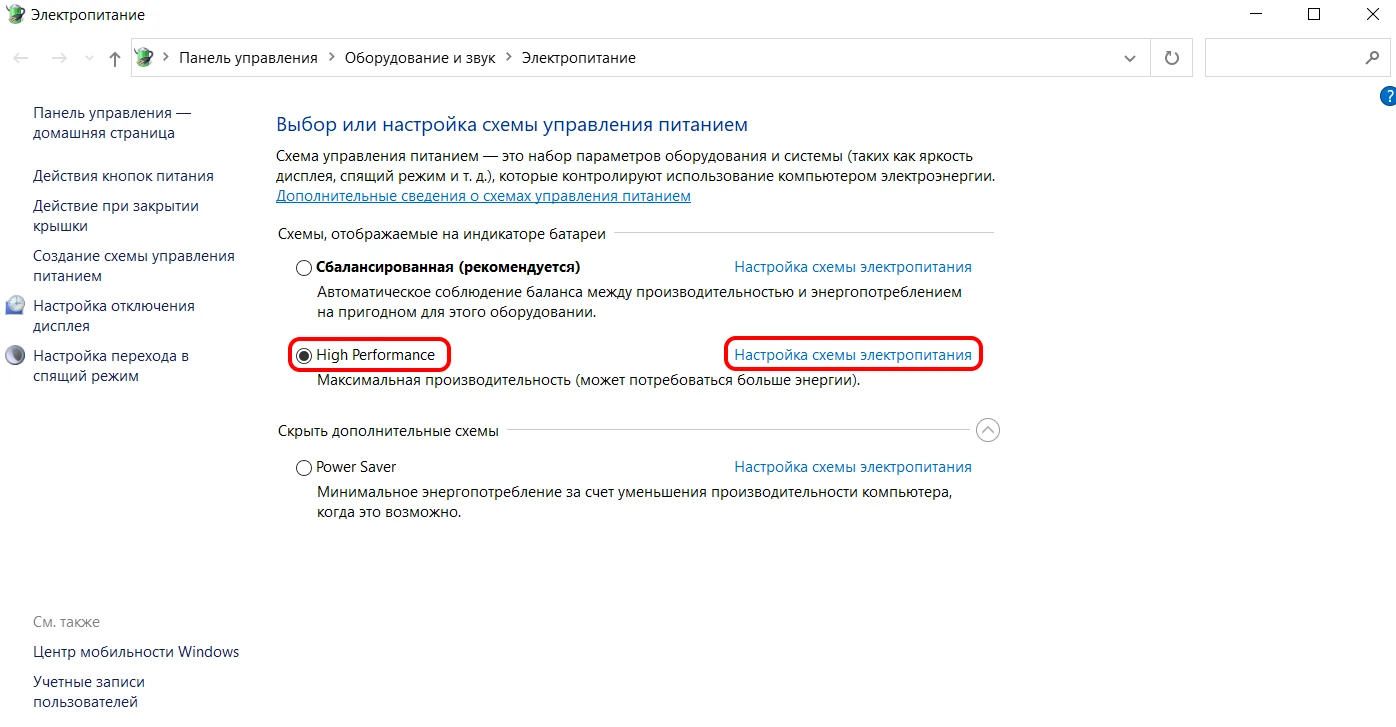
Task: Select the High Performance radio button
Action: coord(304,356)
